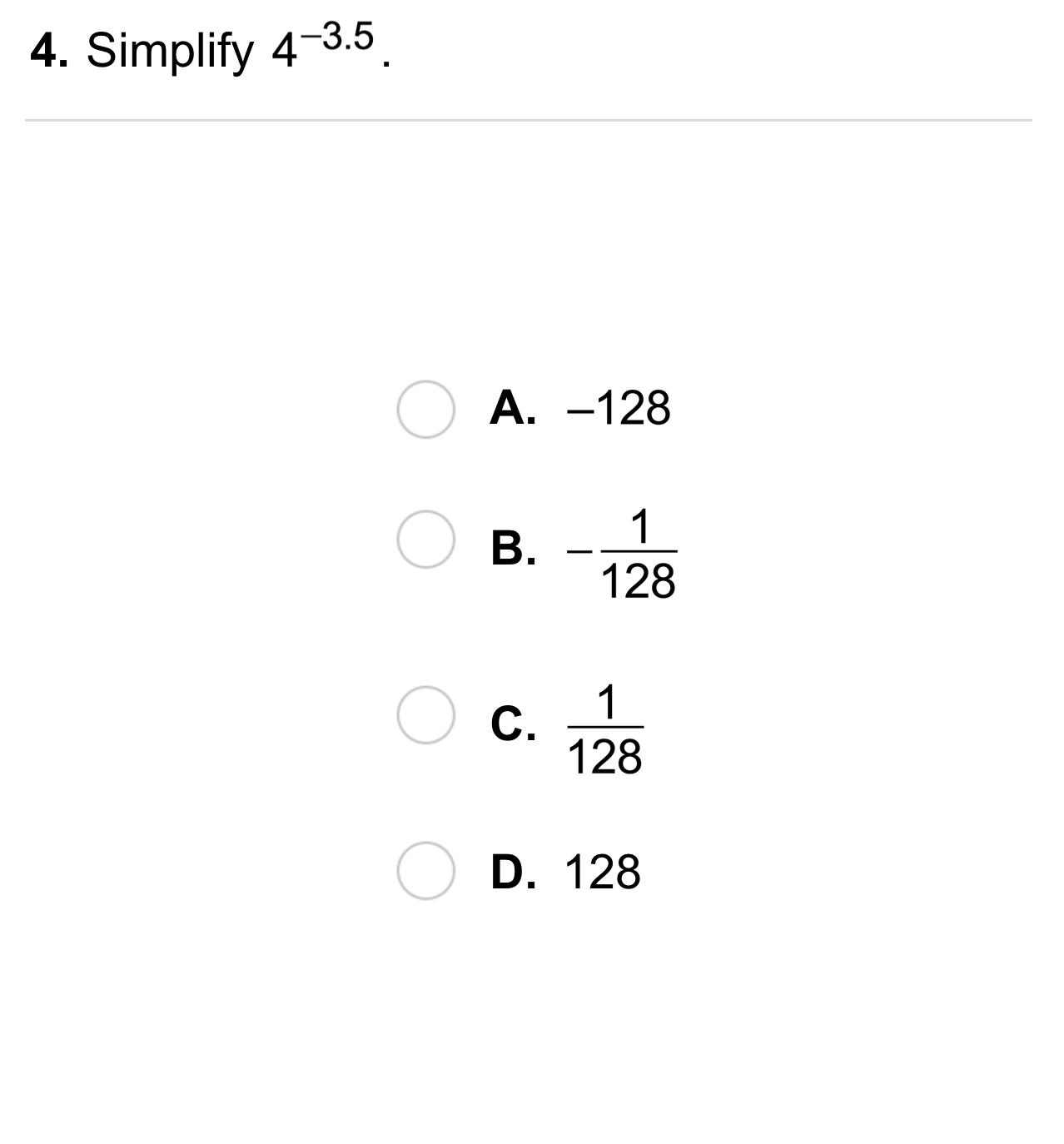Click the bold letter B label

tap(512, 550)
